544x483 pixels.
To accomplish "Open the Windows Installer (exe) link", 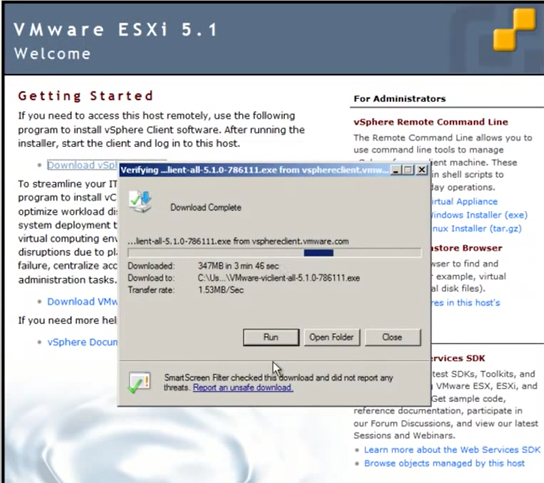I will pyautogui.click(x=479, y=215).
